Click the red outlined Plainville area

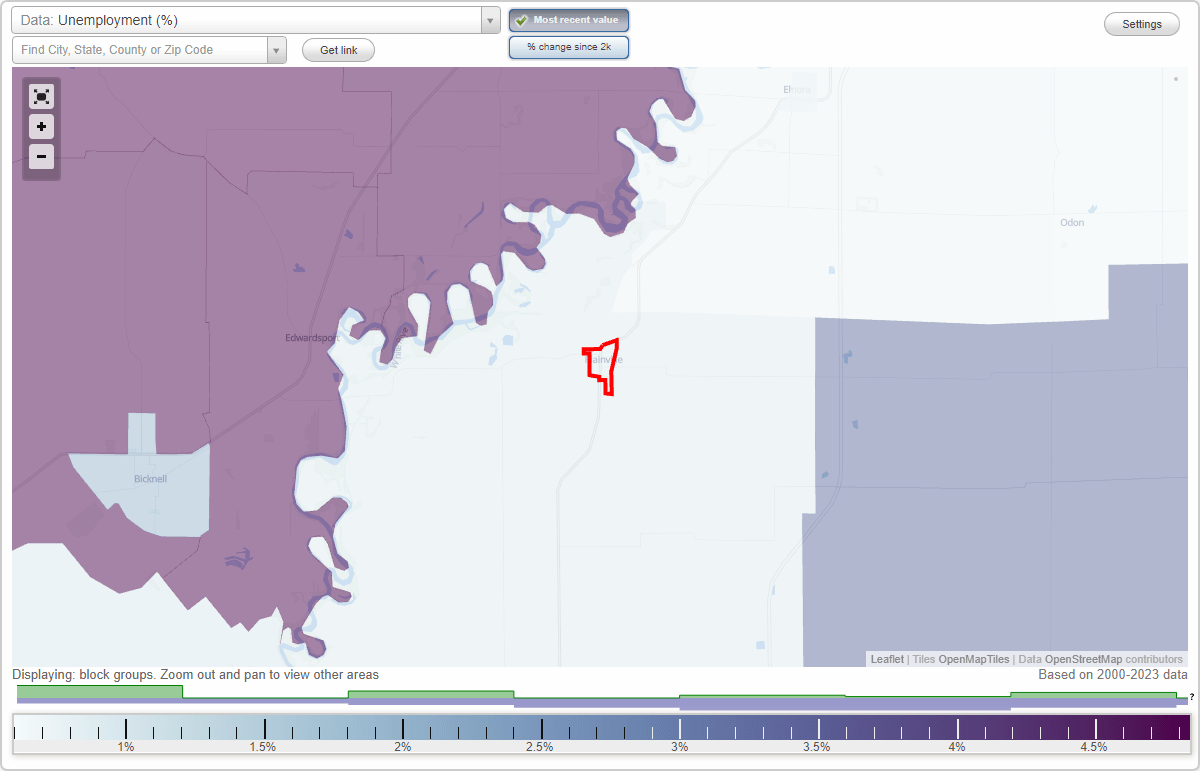coord(602,366)
